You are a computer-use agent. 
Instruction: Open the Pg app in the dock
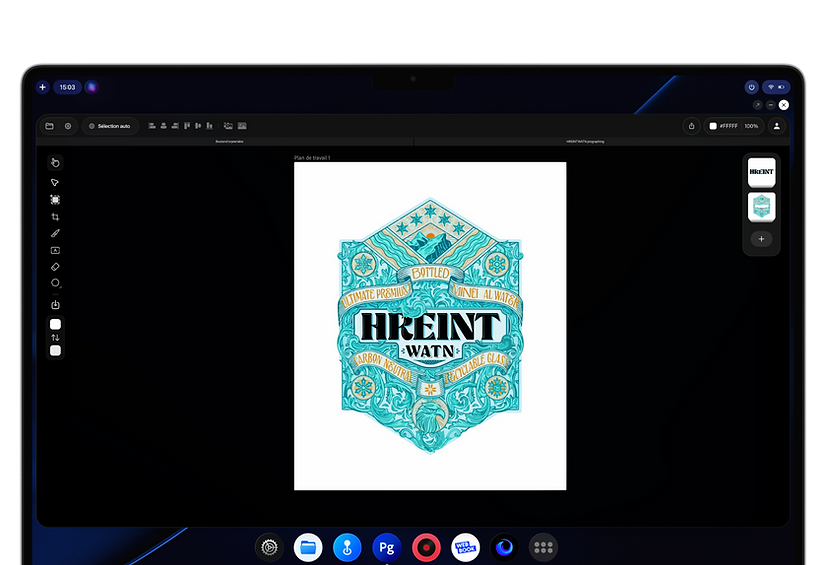click(387, 548)
